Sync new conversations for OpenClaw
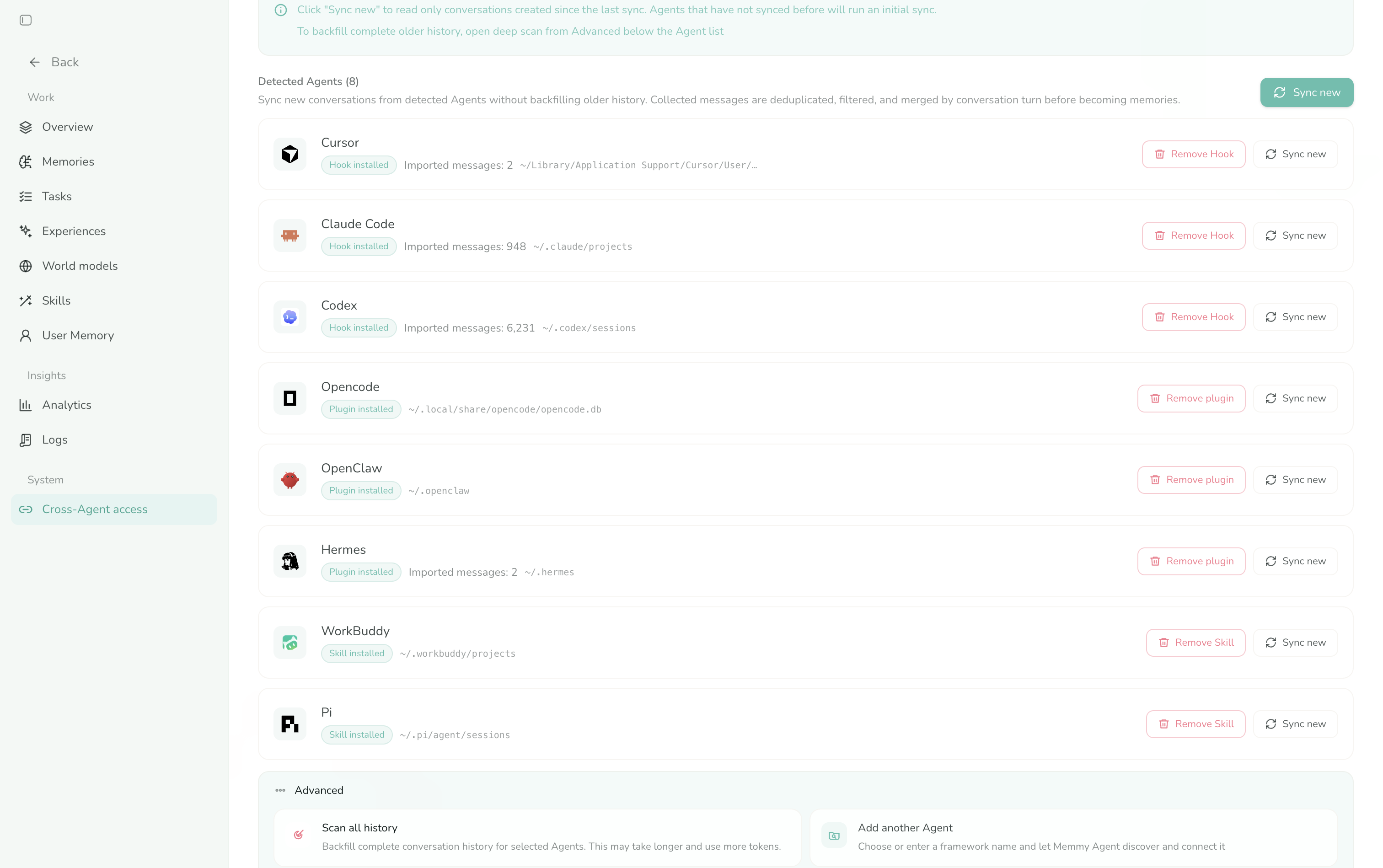The image size is (1383, 868). click(x=1295, y=480)
